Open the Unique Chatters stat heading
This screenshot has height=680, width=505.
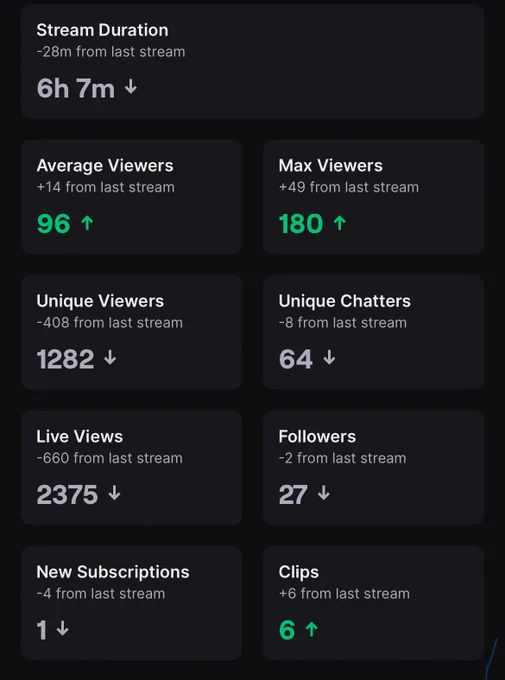(344, 301)
